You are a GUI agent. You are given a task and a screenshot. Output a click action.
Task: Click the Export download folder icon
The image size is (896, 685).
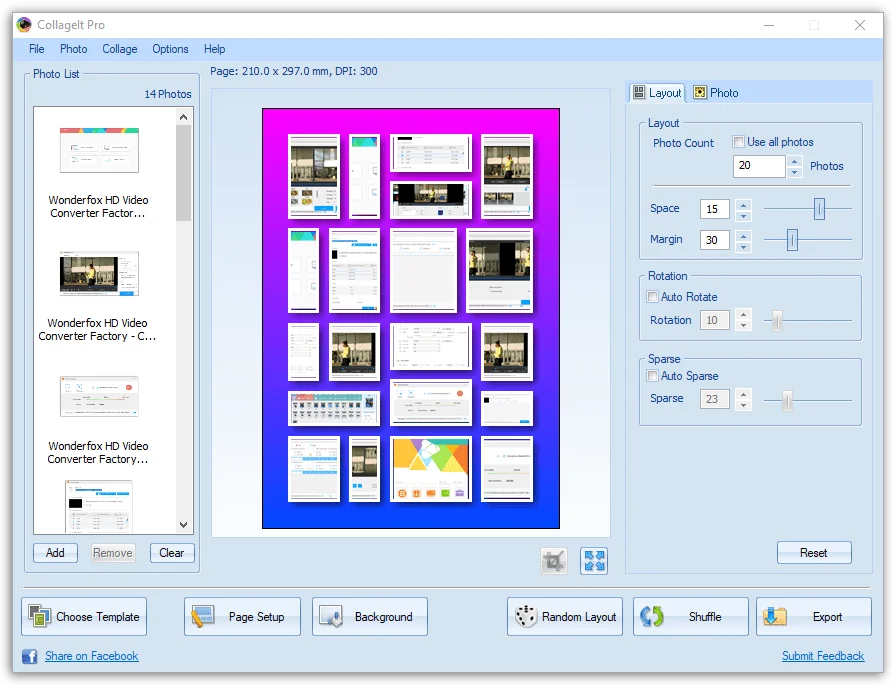pyautogui.click(x=775, y=616)
